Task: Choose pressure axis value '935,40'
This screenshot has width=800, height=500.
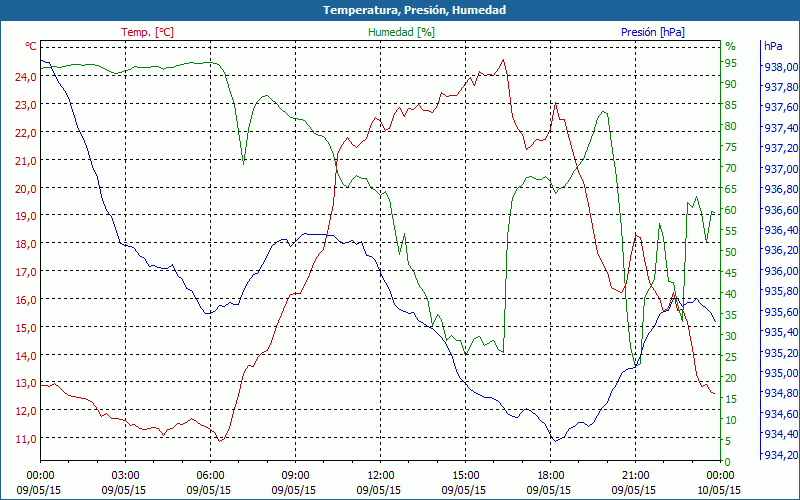Action: click(x=781, y=332)
